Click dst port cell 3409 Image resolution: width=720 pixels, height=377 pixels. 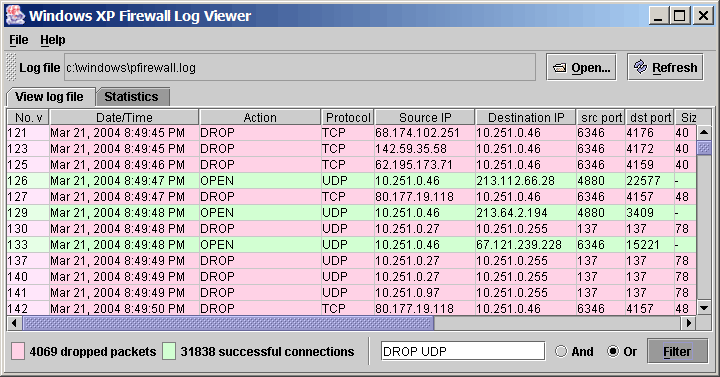coord(650,213)
